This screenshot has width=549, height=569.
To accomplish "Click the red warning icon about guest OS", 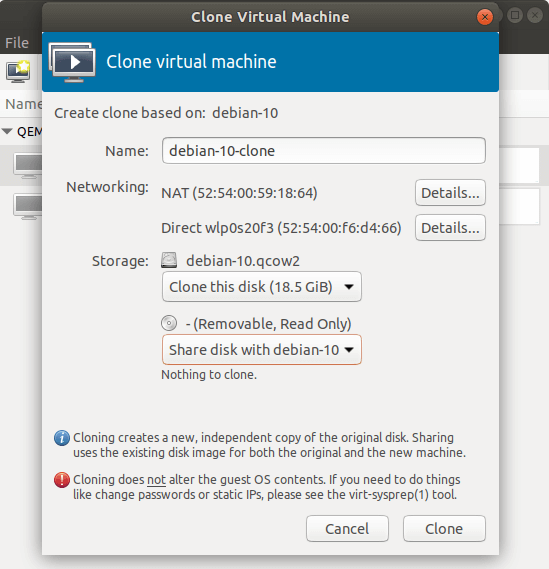I will point(62,480).
